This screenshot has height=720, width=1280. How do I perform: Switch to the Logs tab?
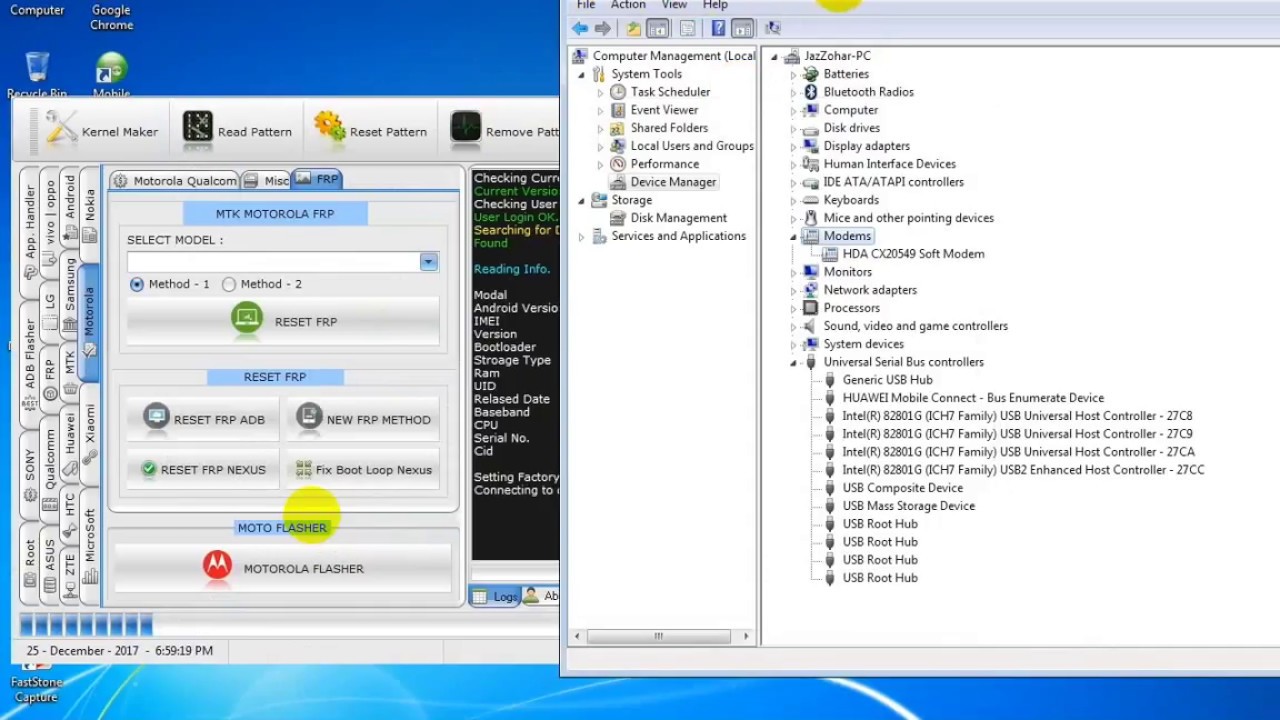tap(496, 596)
